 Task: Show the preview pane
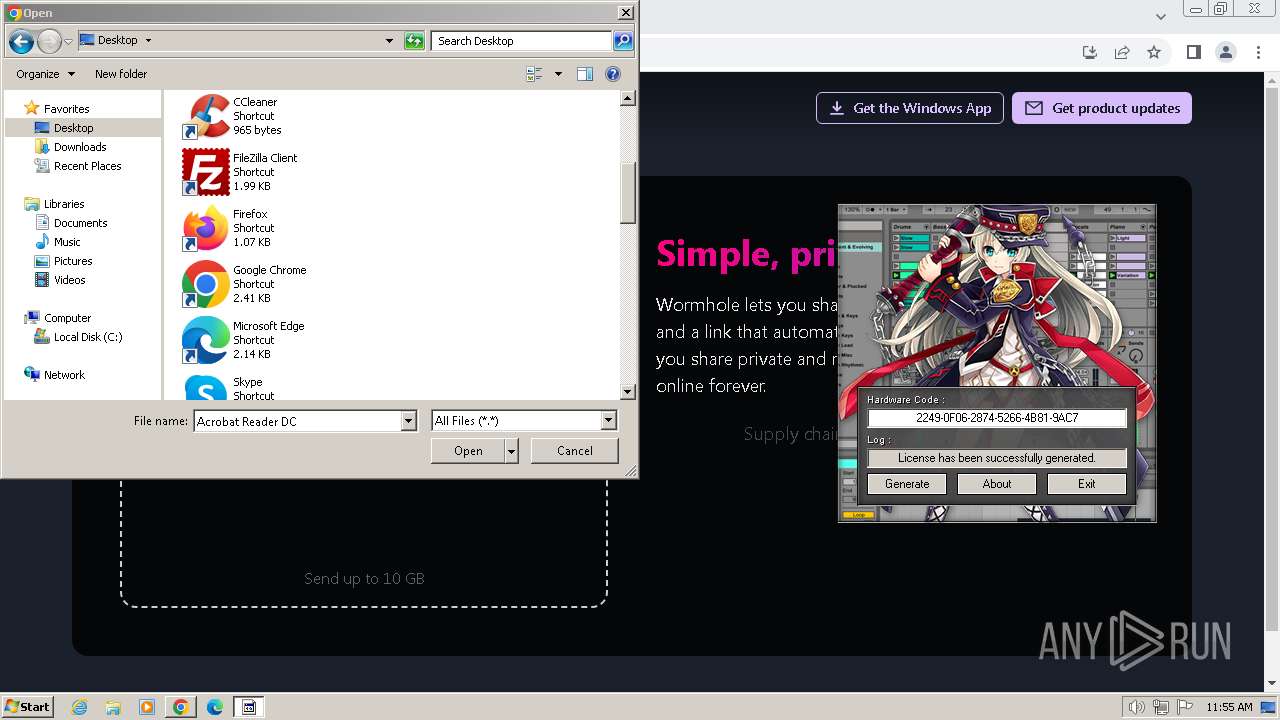pos(585,74)
